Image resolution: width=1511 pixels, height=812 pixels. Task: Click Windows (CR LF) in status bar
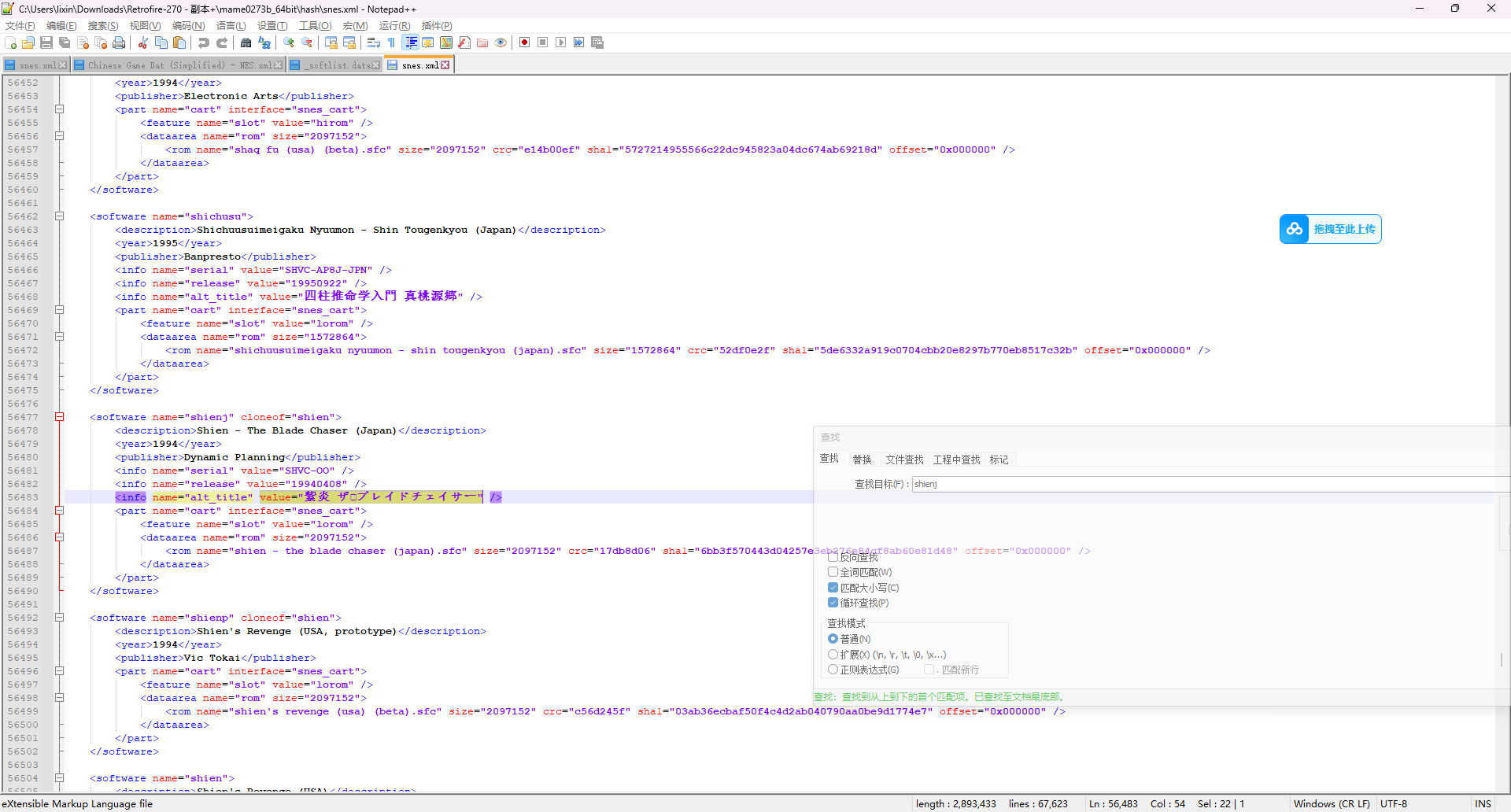pos(1332,803)
